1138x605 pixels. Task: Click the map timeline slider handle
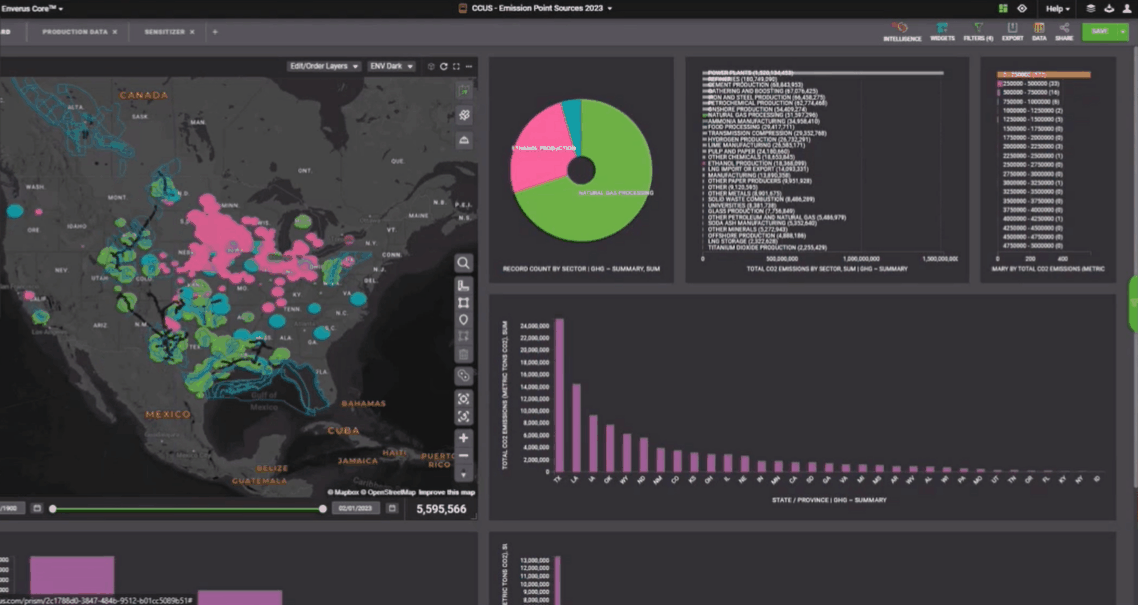(x=322, y=509)
